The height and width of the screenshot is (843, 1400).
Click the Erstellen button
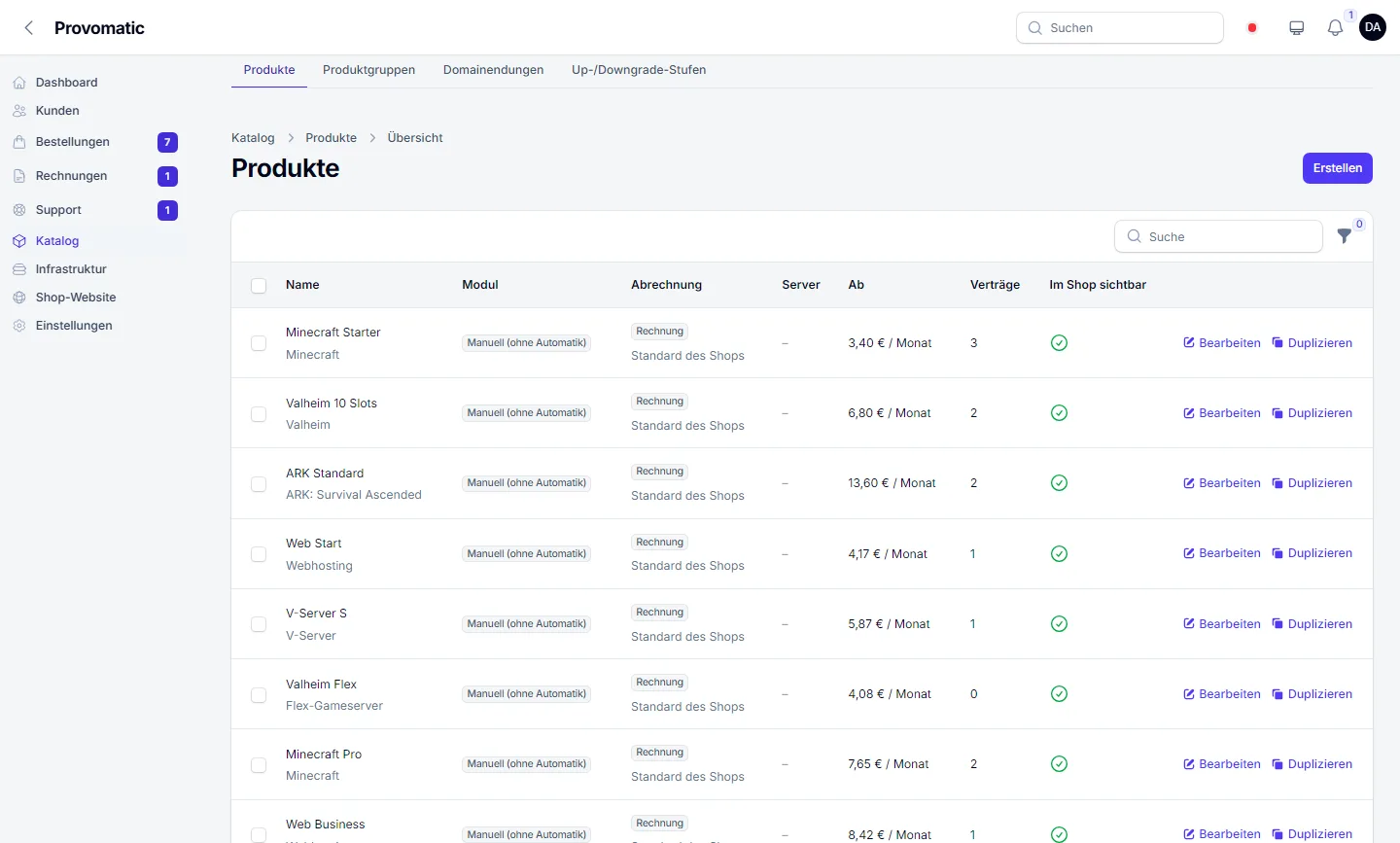point(1338,168)
